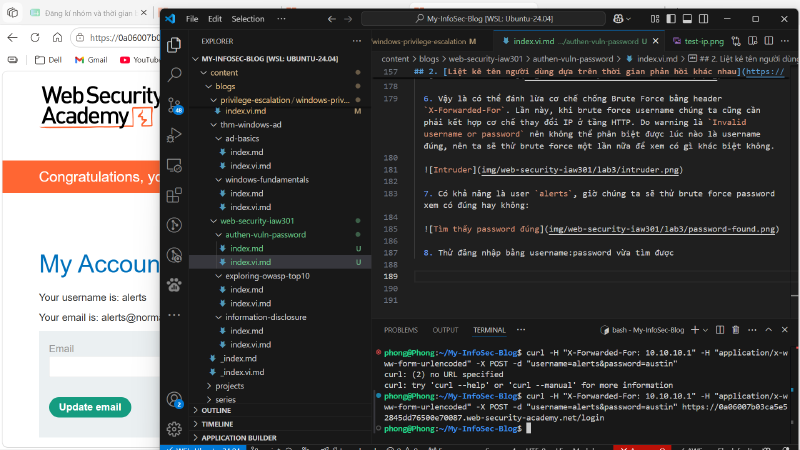
Task: Open _index.vi.md in blogs folder
Action: pyautogui.click(x=243, y=372)
